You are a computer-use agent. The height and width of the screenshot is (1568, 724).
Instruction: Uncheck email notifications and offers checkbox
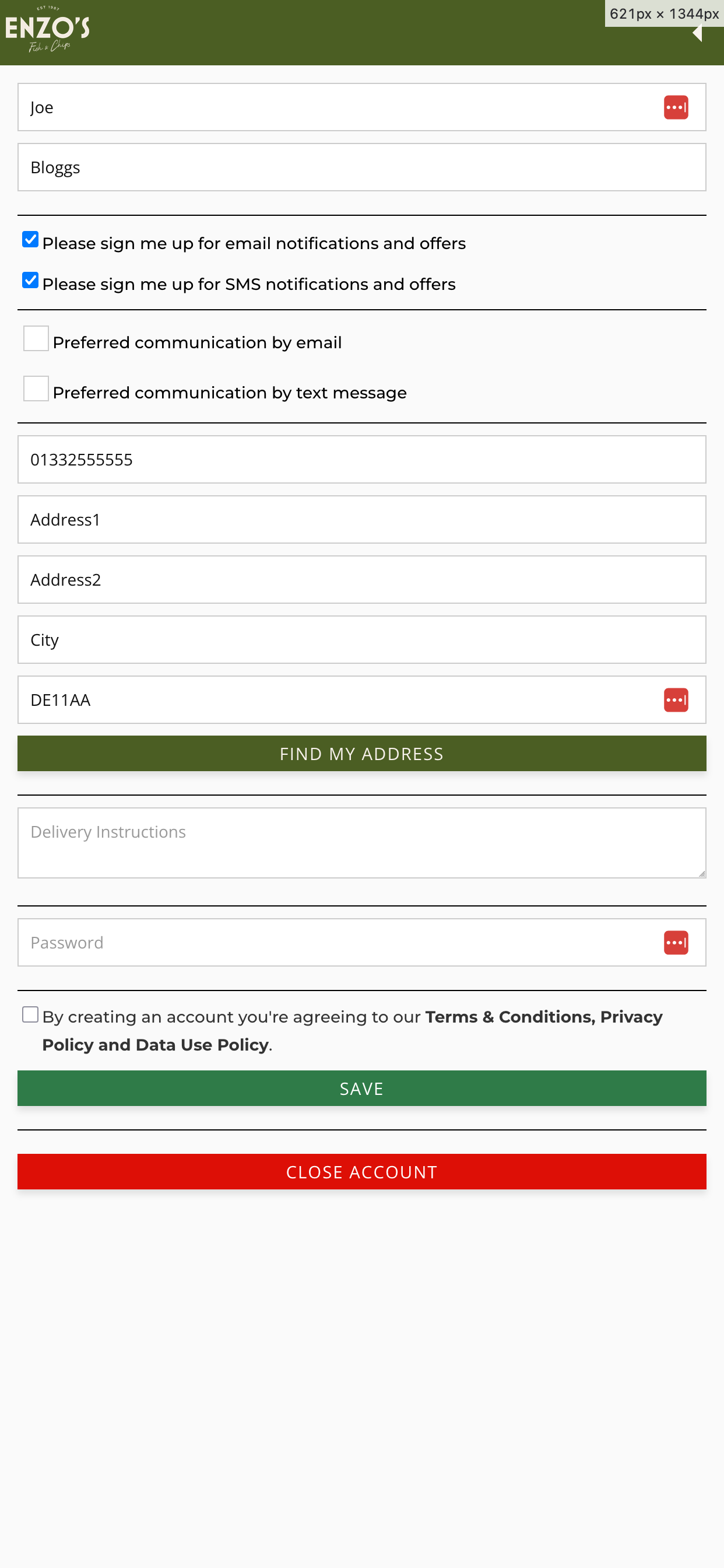(x=30, y=239)
